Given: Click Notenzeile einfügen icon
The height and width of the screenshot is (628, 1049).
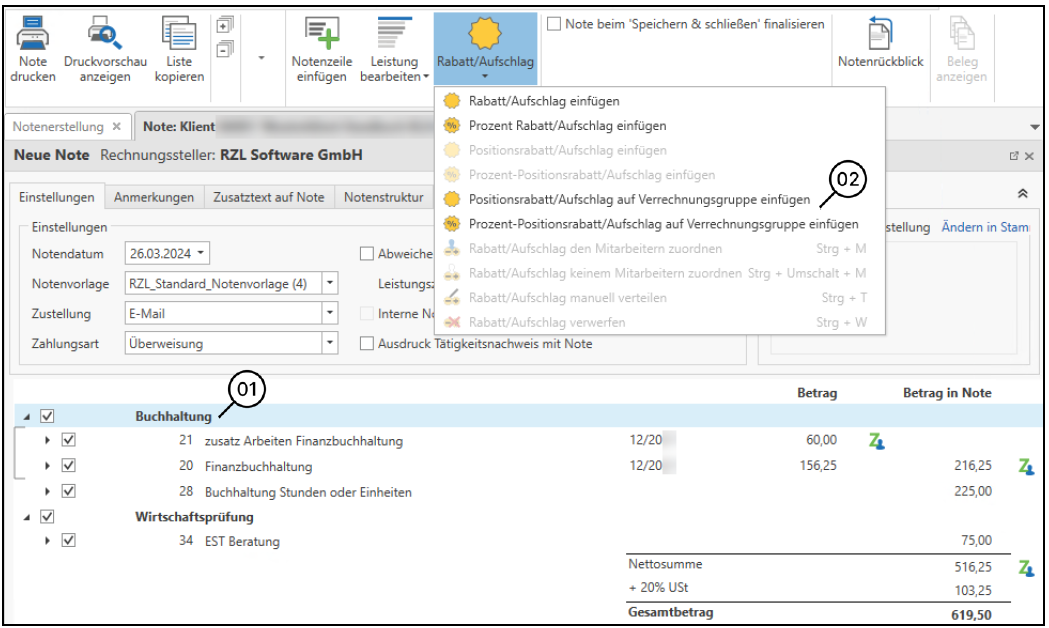Looking at the screenshot, I should pos(321,35).
